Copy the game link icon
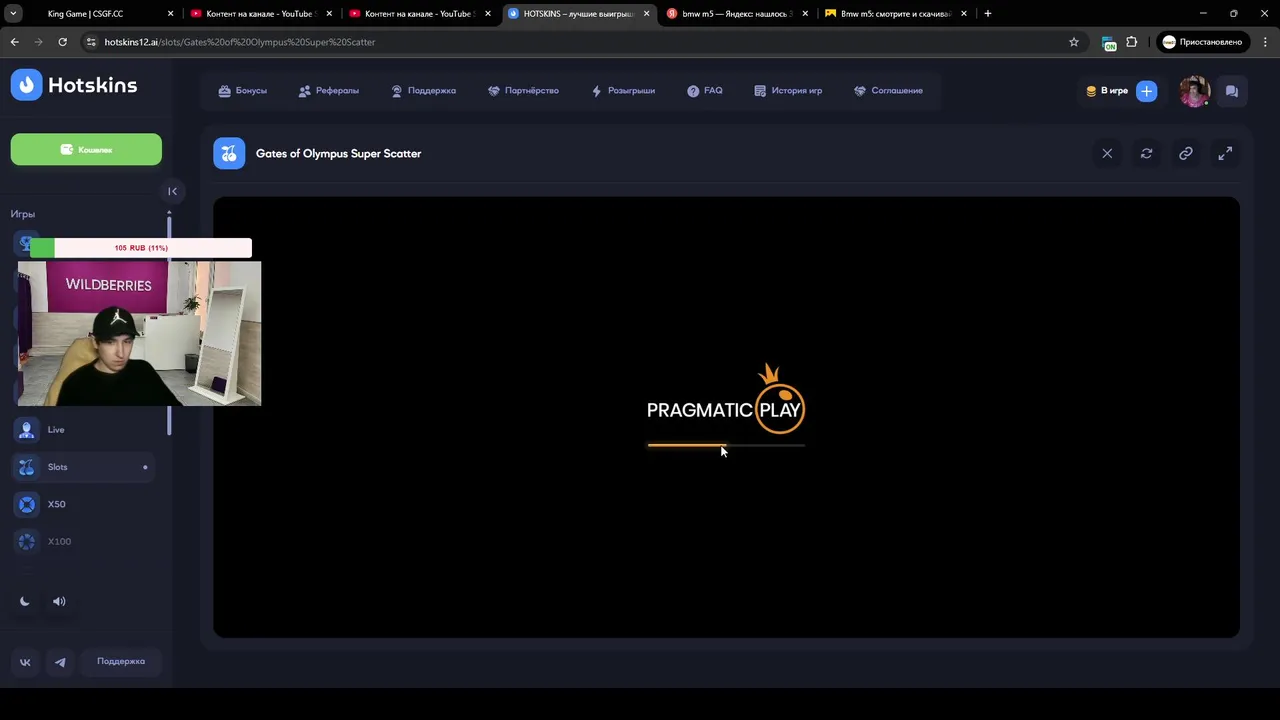 [x=1186, y=153]
